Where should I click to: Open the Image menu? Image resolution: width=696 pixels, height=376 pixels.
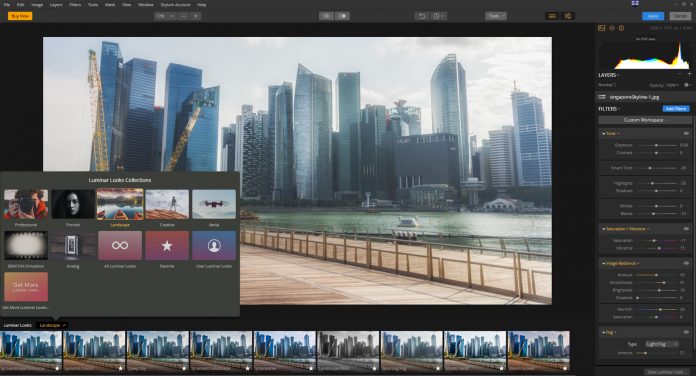(37, 4)
